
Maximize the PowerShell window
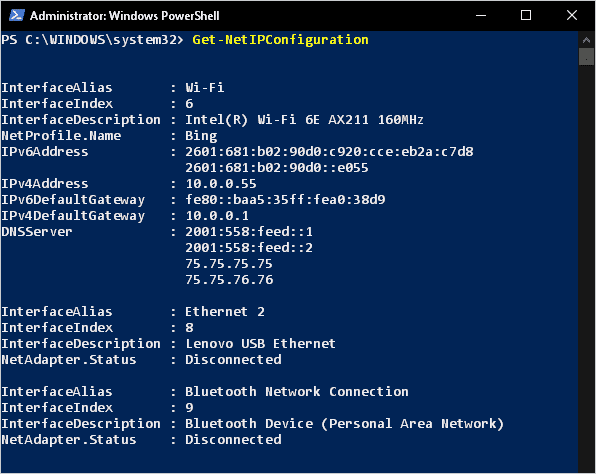pyautogui.click(x=526, y=16)
